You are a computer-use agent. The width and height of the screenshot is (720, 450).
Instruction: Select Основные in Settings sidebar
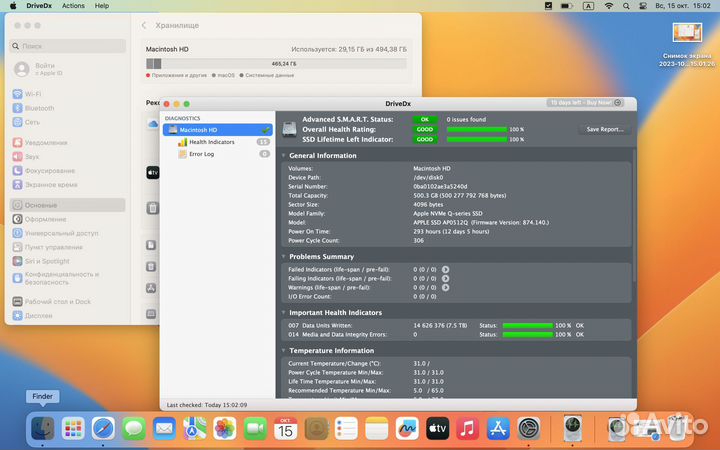pos(68,205)
